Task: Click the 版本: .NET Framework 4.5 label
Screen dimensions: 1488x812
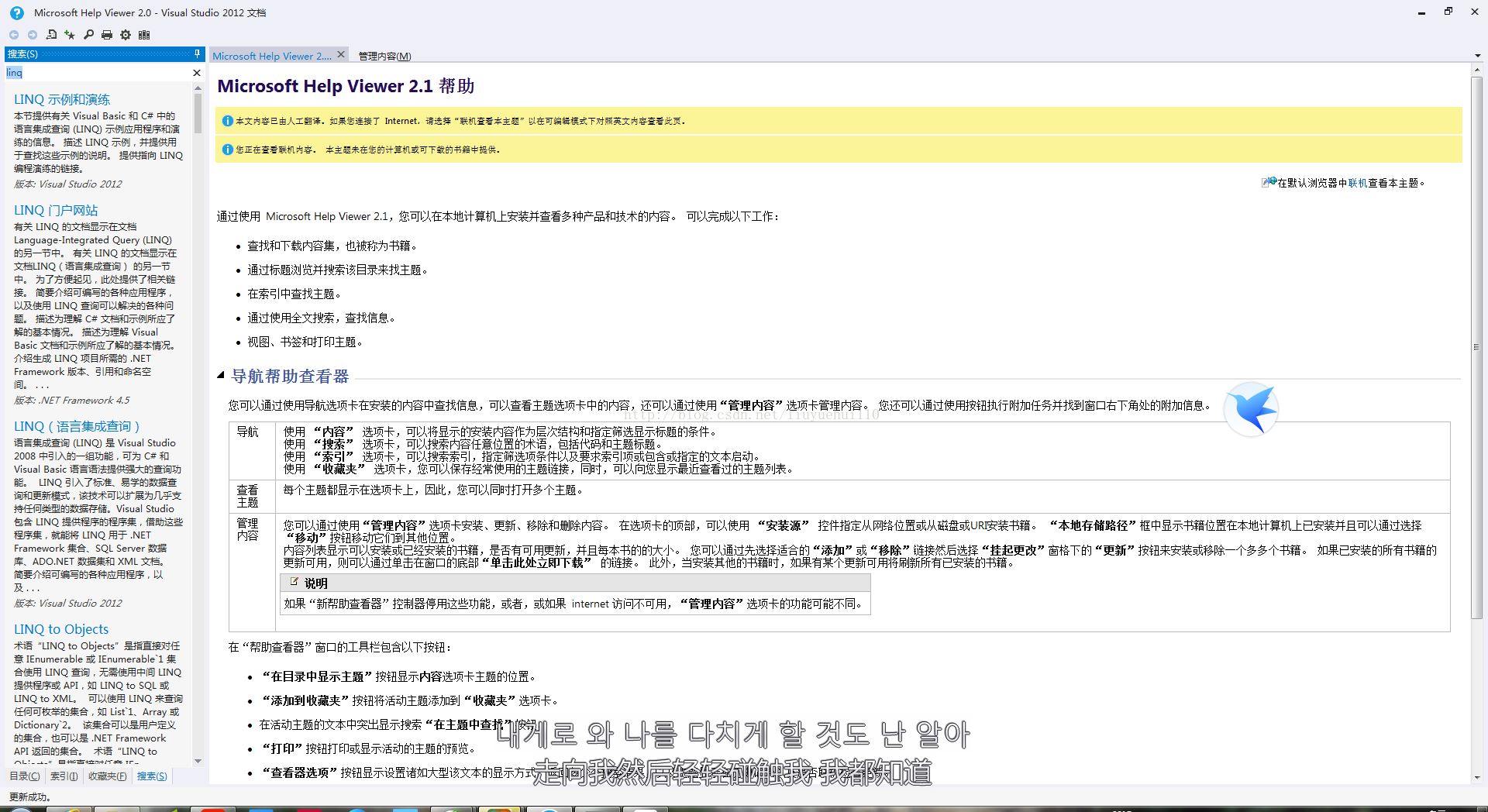Action: [x=72, y=401]
